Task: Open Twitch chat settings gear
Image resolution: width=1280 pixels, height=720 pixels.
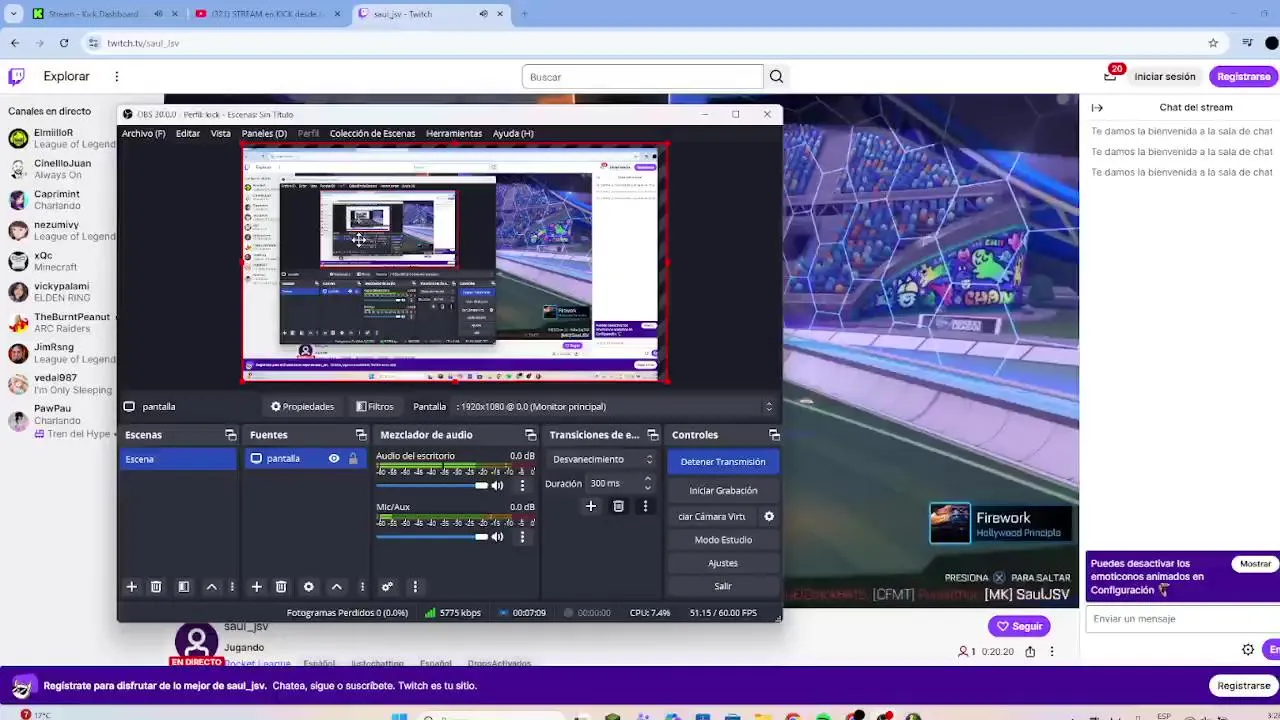Action: click(x=1248, y=650)
